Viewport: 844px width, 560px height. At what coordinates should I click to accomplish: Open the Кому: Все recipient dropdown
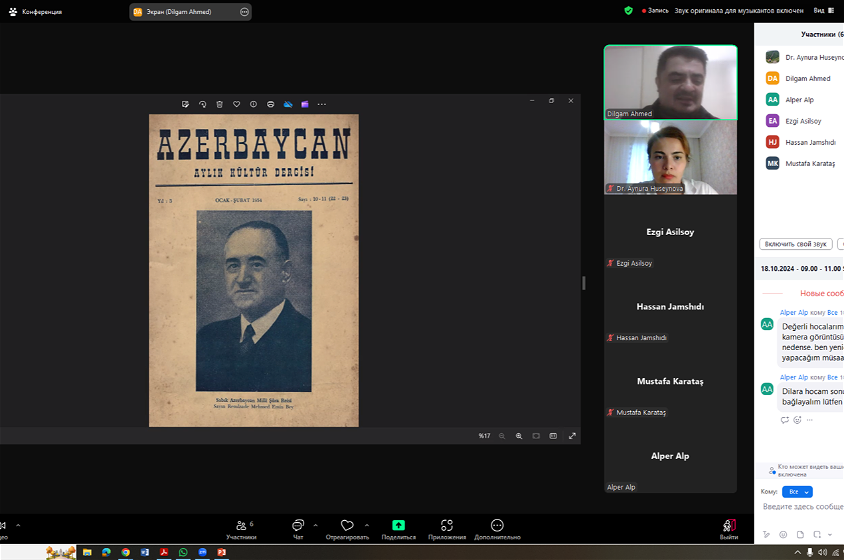pyautogui.click(x=797, y=492)
